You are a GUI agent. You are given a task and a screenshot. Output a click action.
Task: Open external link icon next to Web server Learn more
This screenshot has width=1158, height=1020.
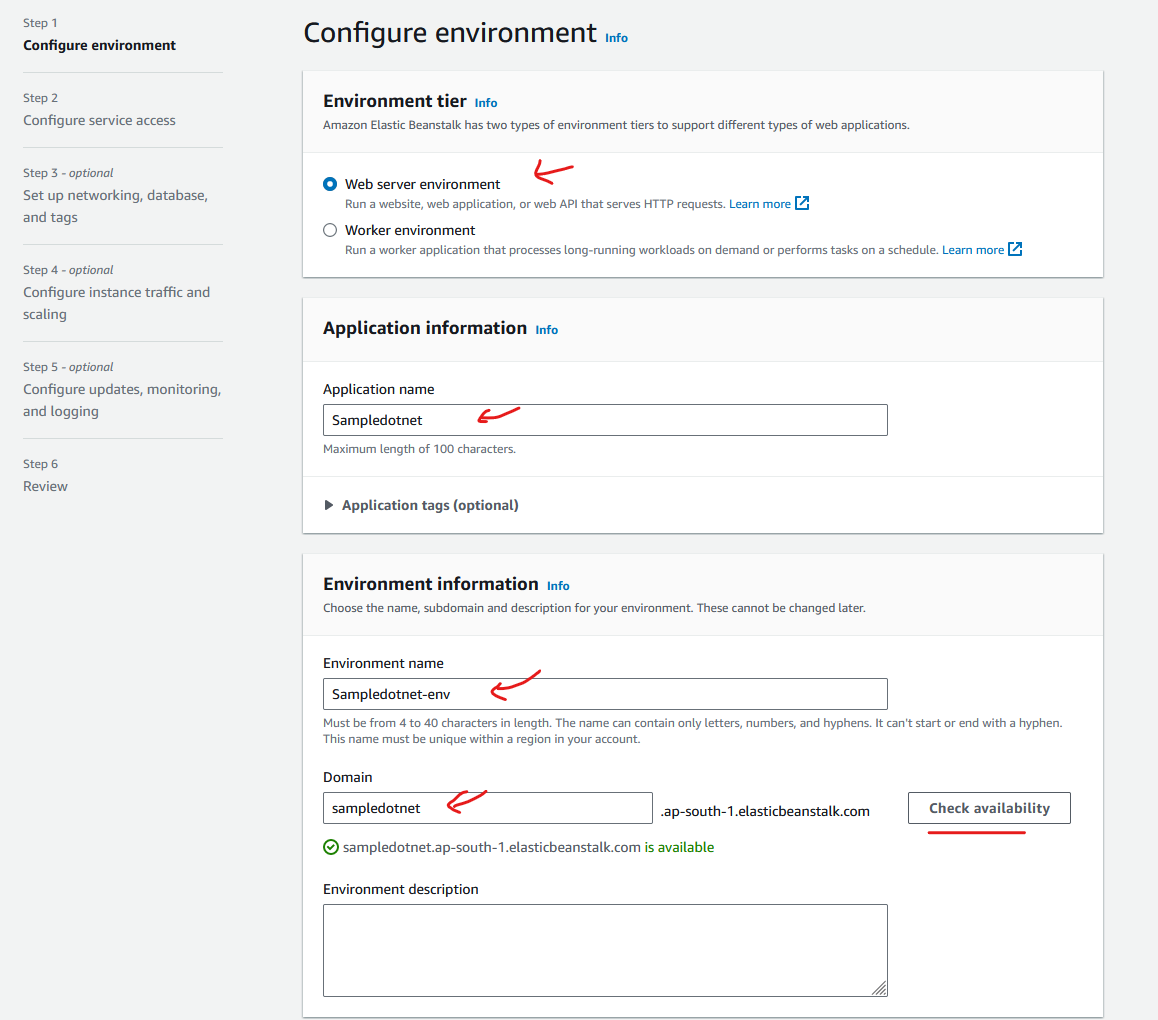pos(802,204)
